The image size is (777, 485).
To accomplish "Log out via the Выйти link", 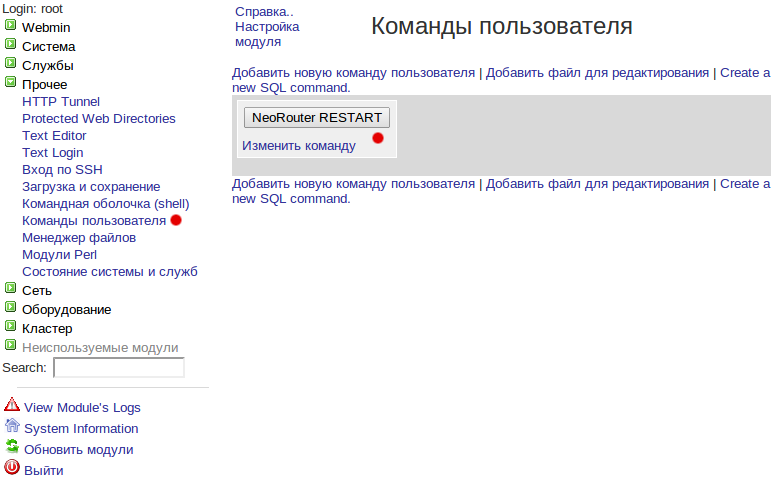I will click(44, 470).
